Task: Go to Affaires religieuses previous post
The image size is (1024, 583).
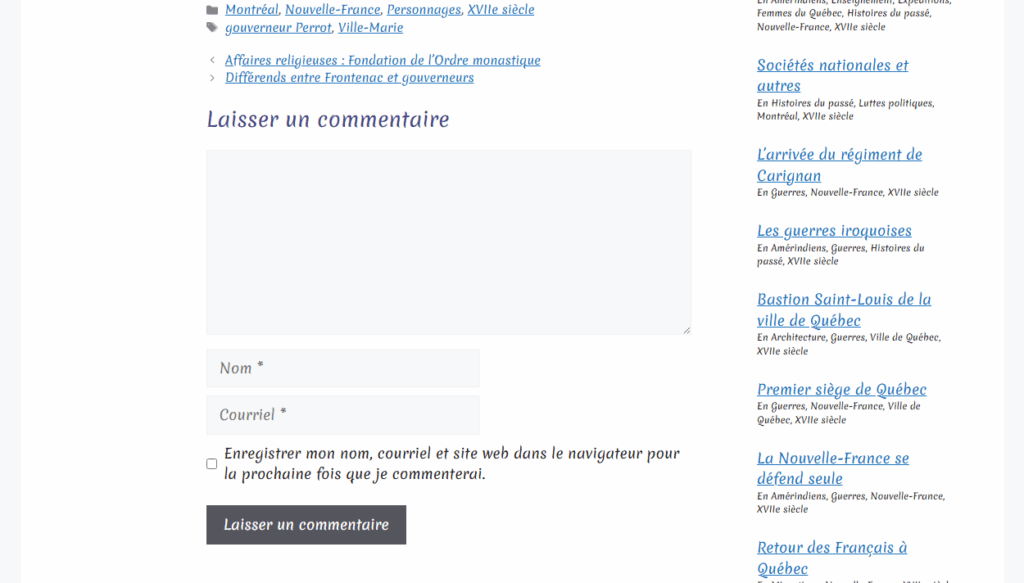Action: [382, 60]
